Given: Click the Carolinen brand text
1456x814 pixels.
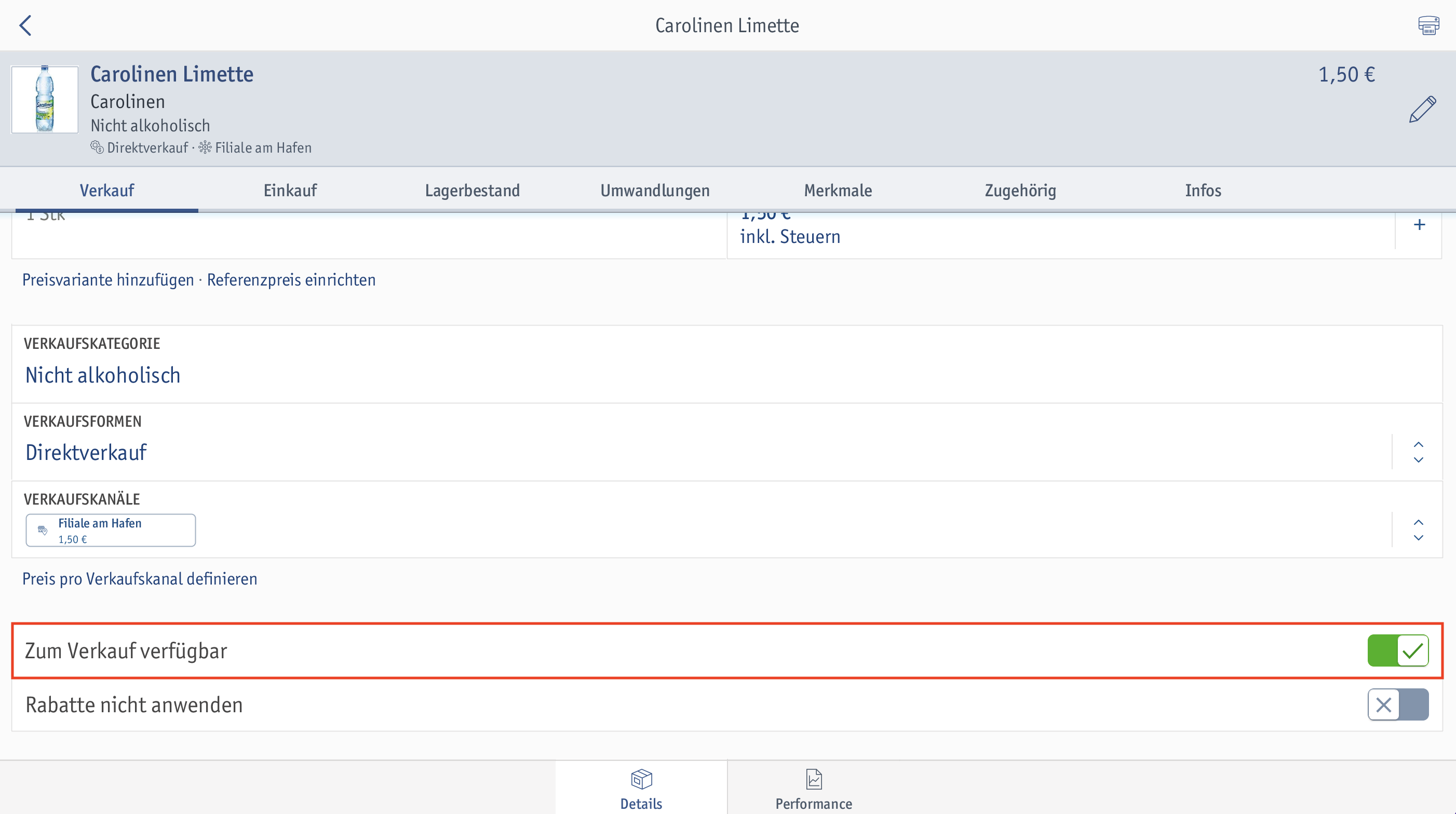Looking at the screenshot, I should coord(128,102).
